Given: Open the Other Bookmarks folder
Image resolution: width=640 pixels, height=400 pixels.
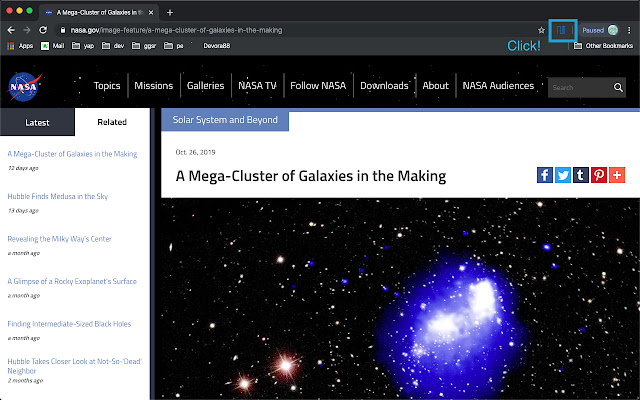Looking at the screenshot, I should [x=603, y=46].
